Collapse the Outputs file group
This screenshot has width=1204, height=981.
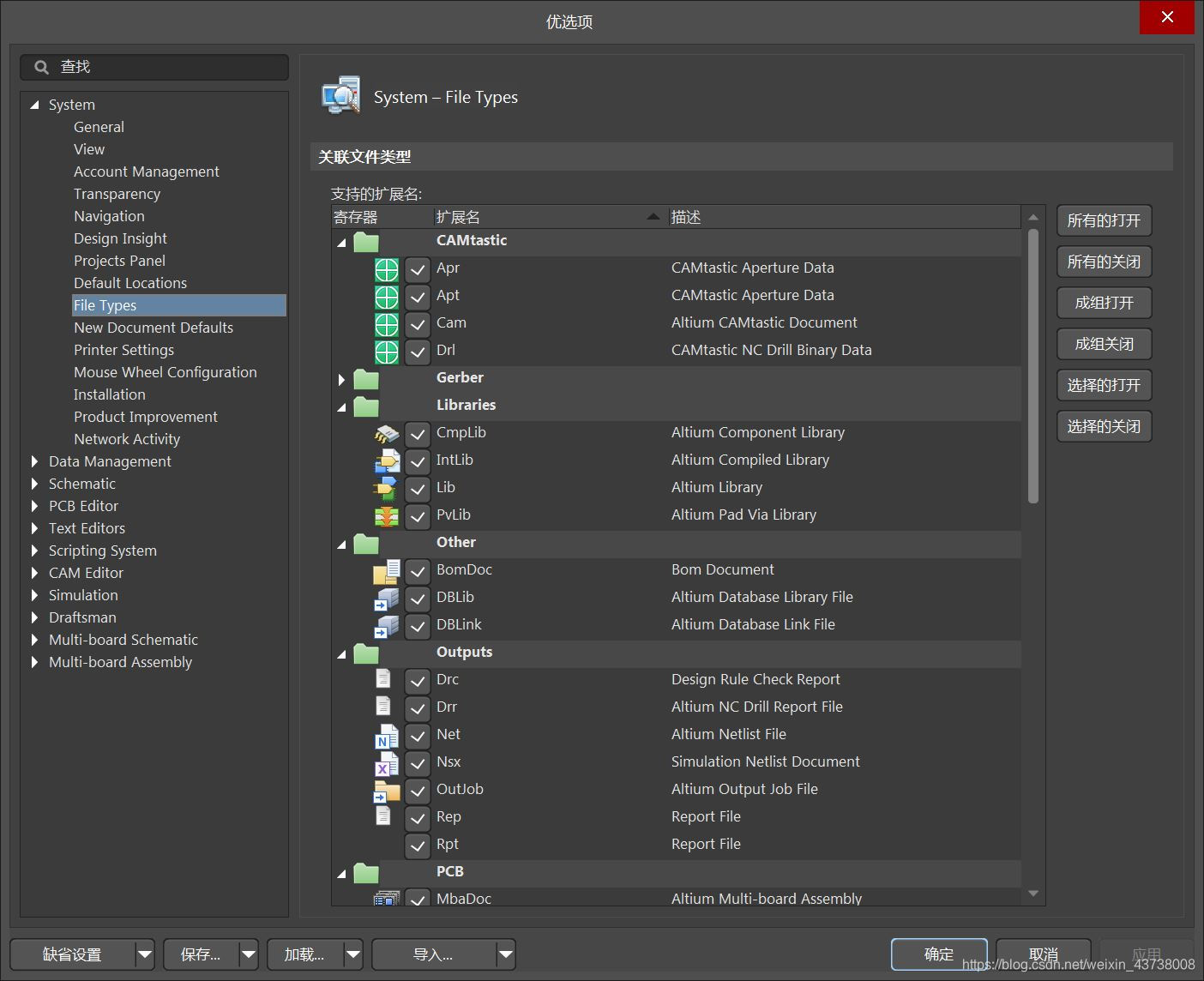coord(341,654)
